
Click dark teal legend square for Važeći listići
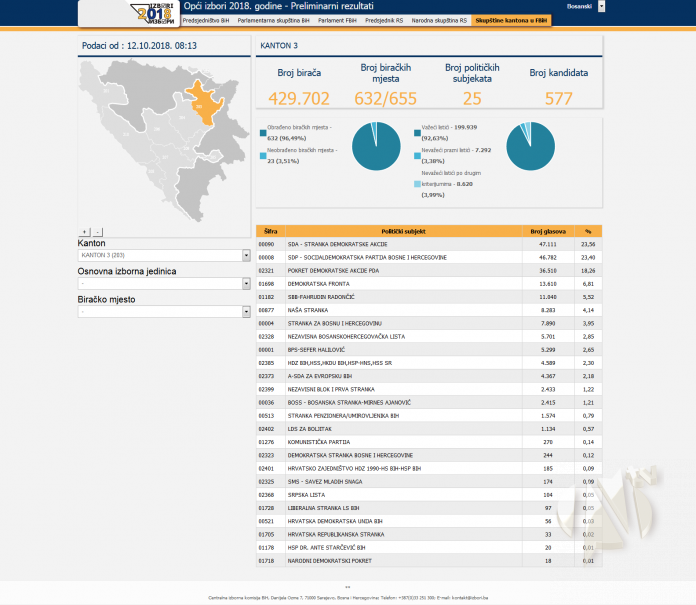click(416, 130)
